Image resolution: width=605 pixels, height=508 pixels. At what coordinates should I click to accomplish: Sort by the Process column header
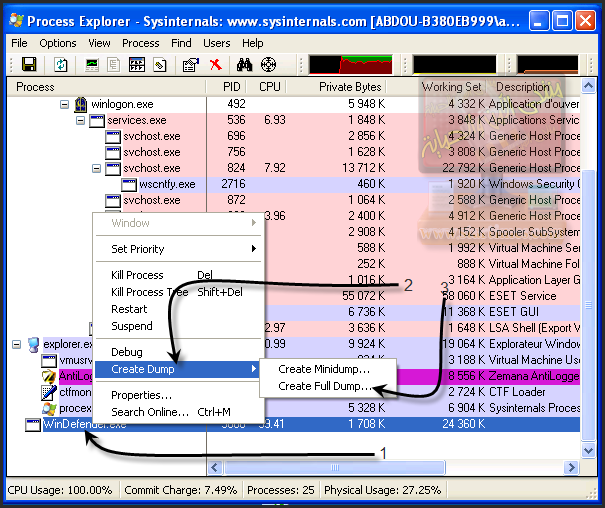pyautogui.click(x=107, y=87)
